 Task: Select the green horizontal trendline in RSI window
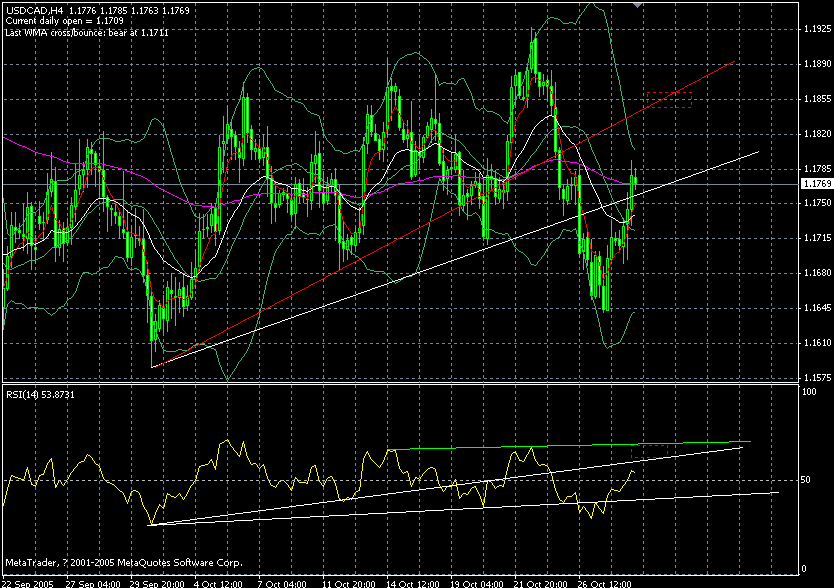(569, 445)
